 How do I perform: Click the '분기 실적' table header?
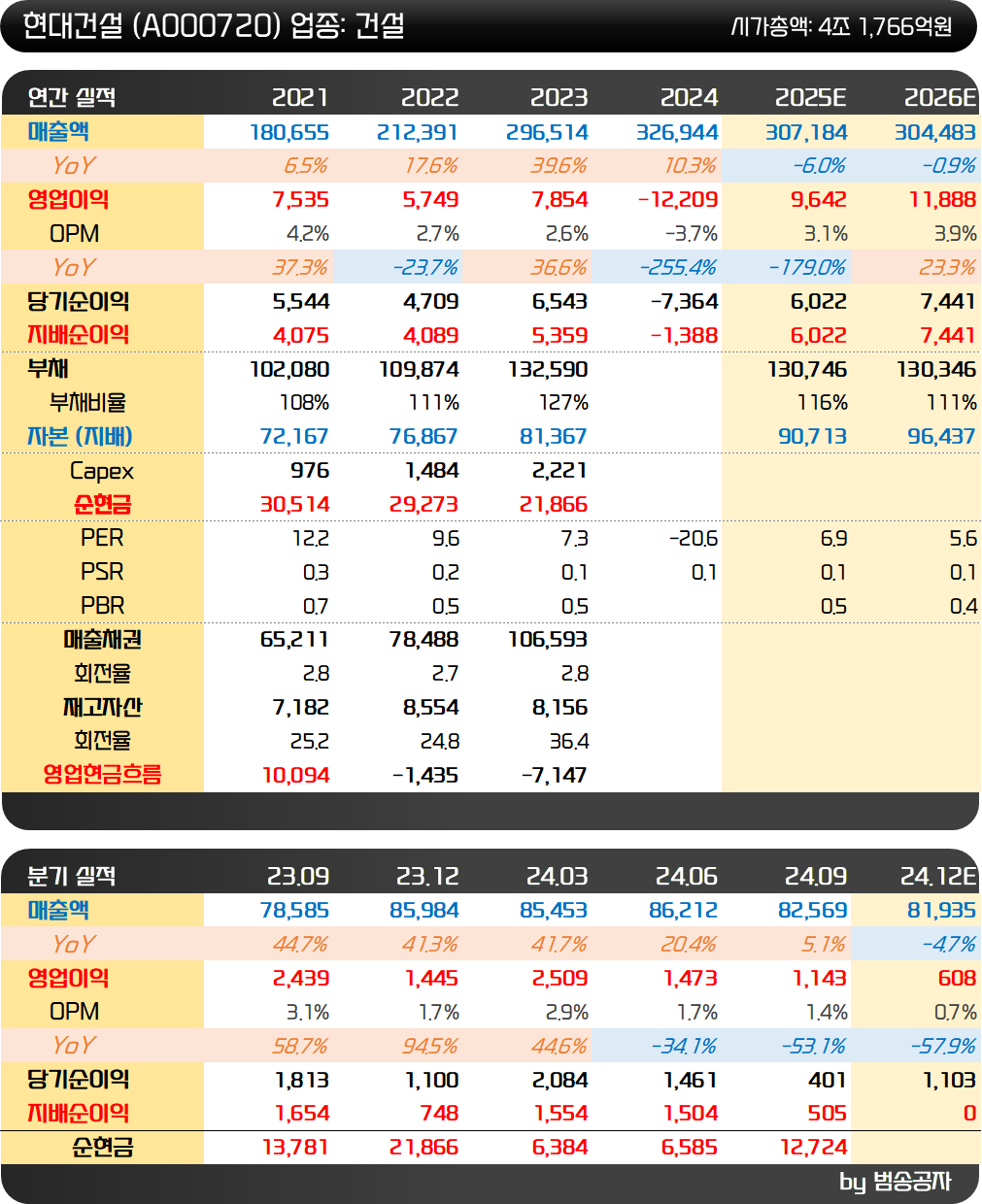(72, 876)
